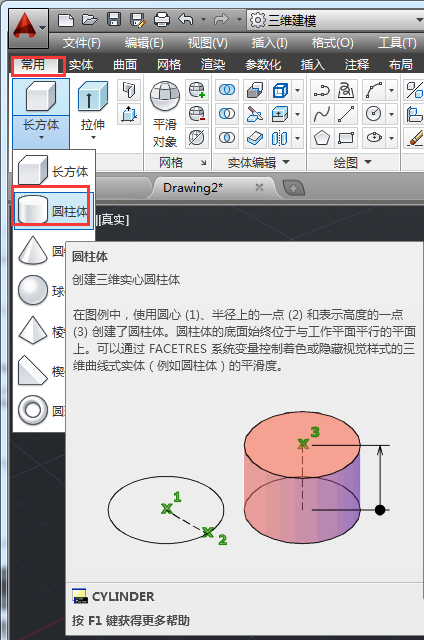Viewport: 424px width, 640px height.
Task: Click the Open file folder icon
Action: pos(89,20)
